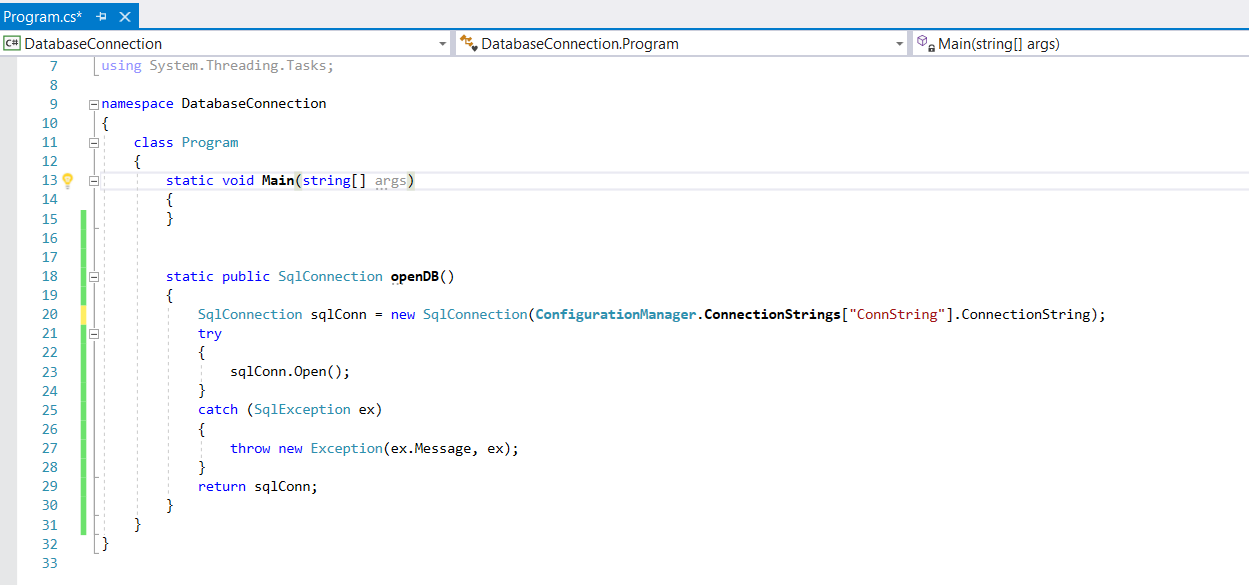Click the ConfigurationManager identifier in code
This screenshot has height=585, width=1249.
coord(614,315)
